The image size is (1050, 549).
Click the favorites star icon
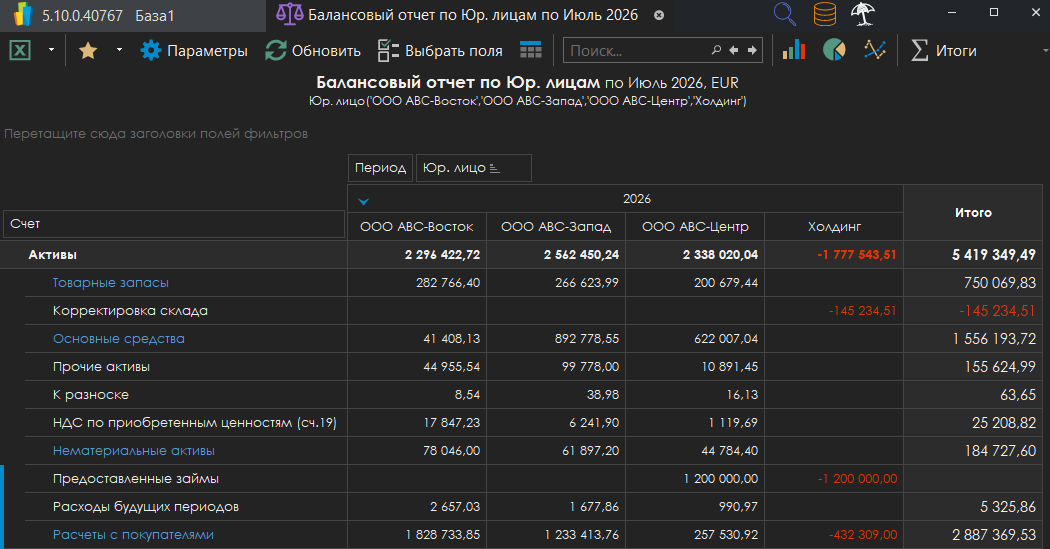(x=88, y=50)
